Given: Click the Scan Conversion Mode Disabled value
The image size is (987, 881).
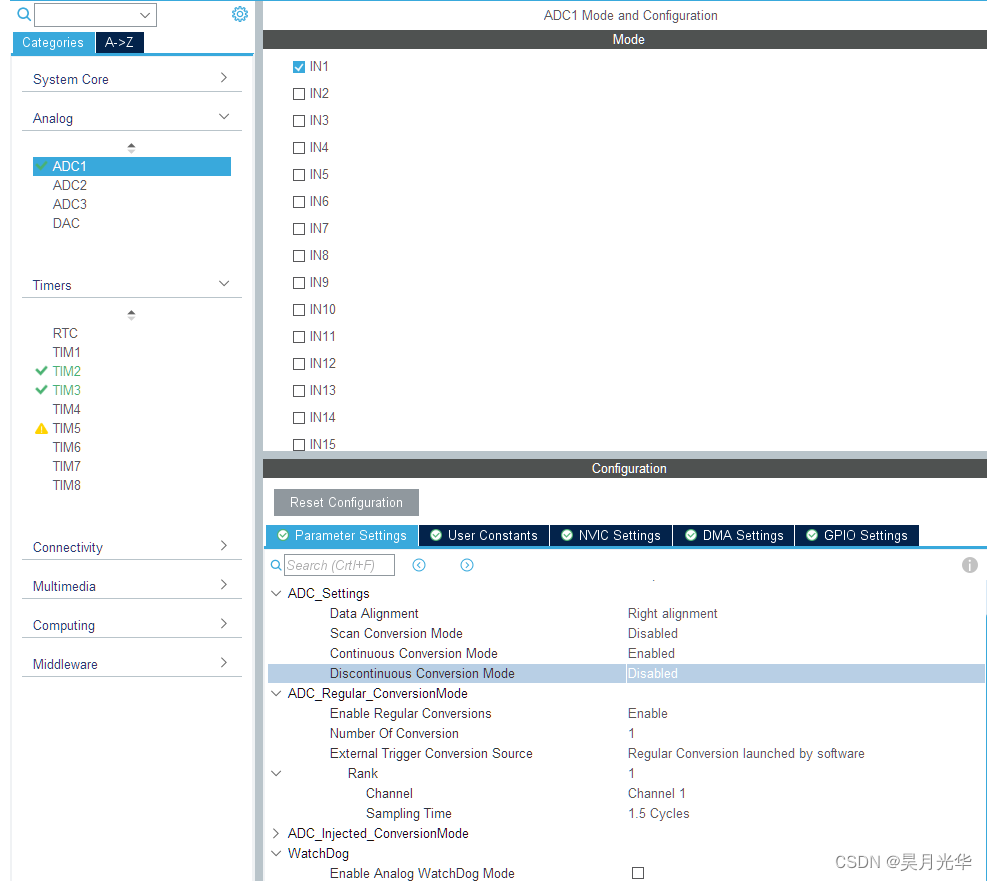Looking at the screenshot, I should point(653,634).
